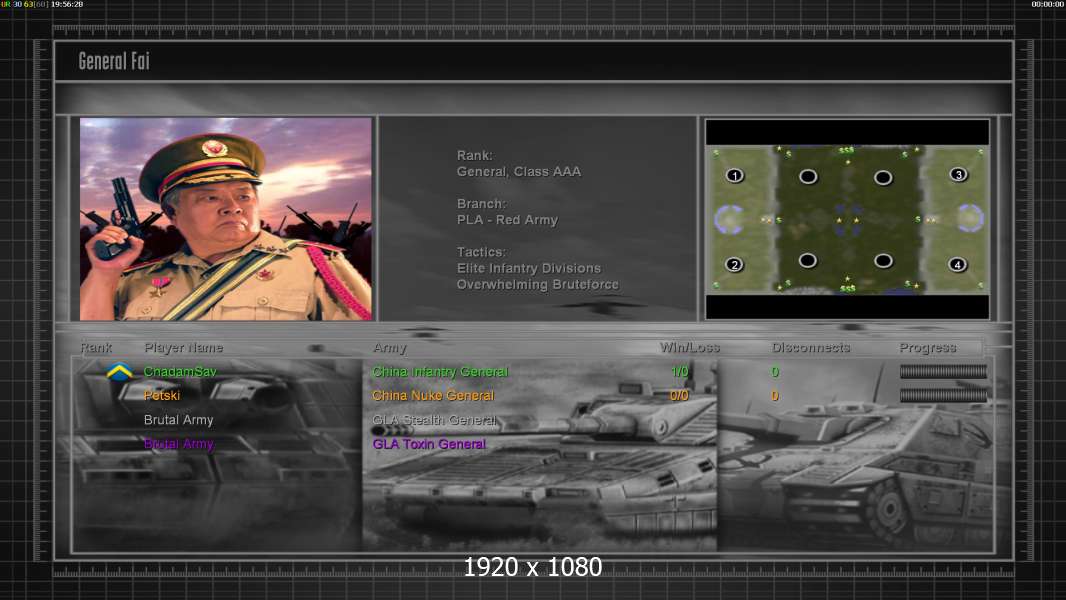Click the China Infantry General army entry
The height and width of the screenshot is (600, 1066).
440,372
